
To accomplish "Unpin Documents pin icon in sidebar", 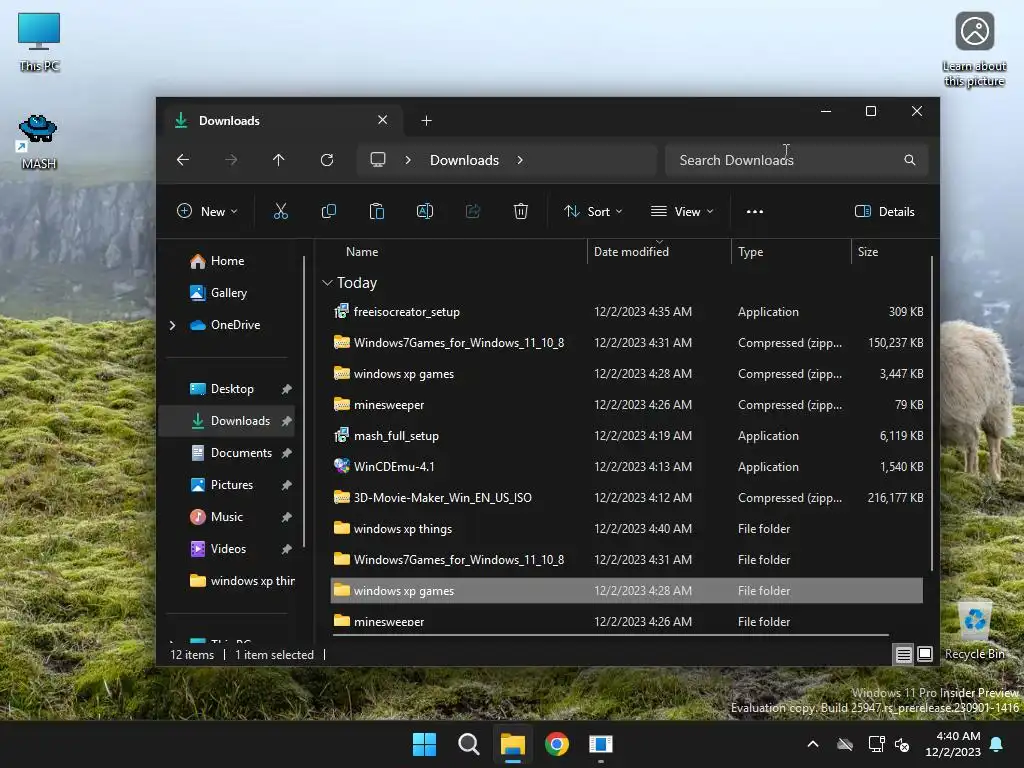I will point(286,453).
